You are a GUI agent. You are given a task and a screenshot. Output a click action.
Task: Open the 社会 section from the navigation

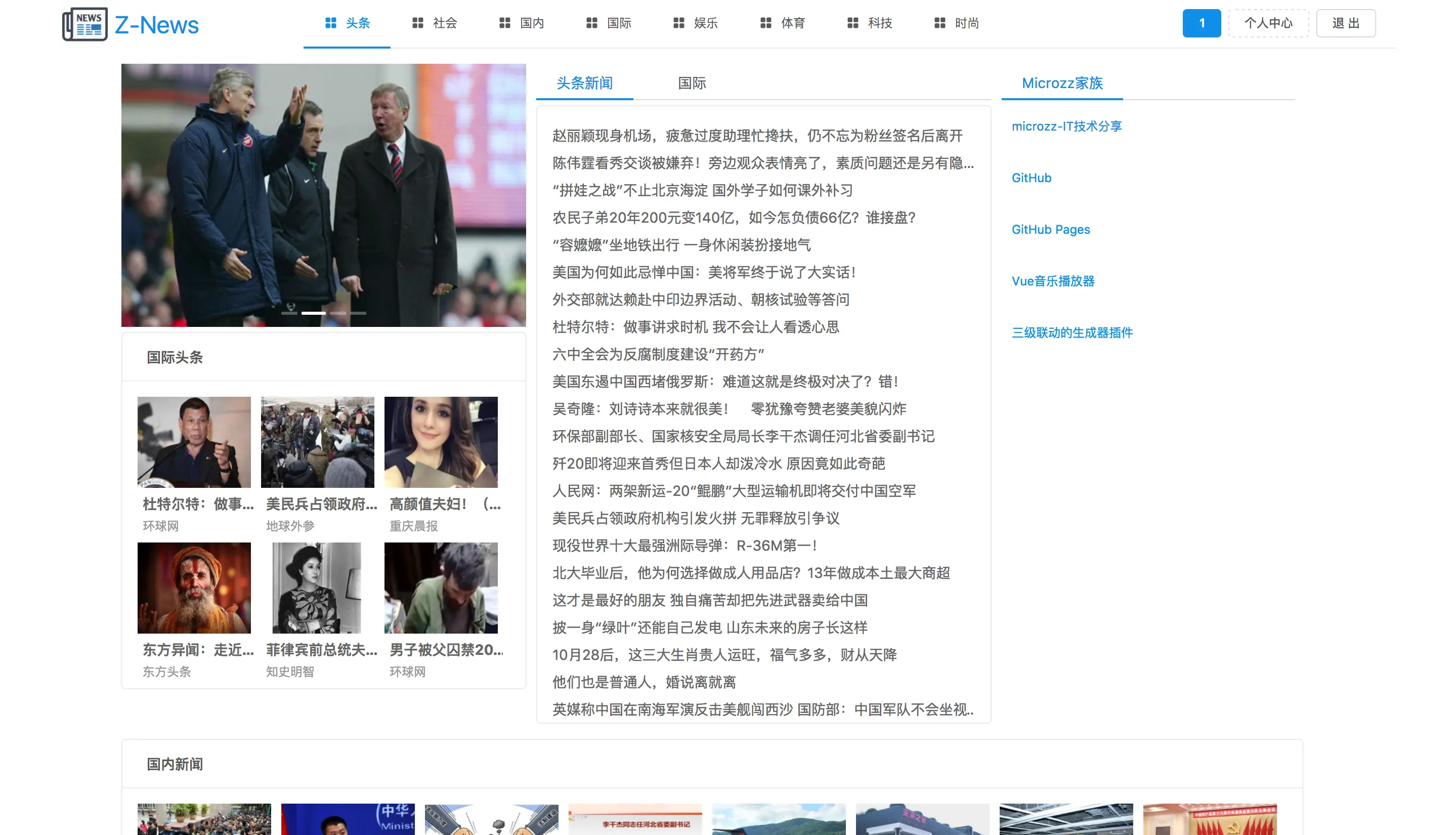click(x=444, y=23)
